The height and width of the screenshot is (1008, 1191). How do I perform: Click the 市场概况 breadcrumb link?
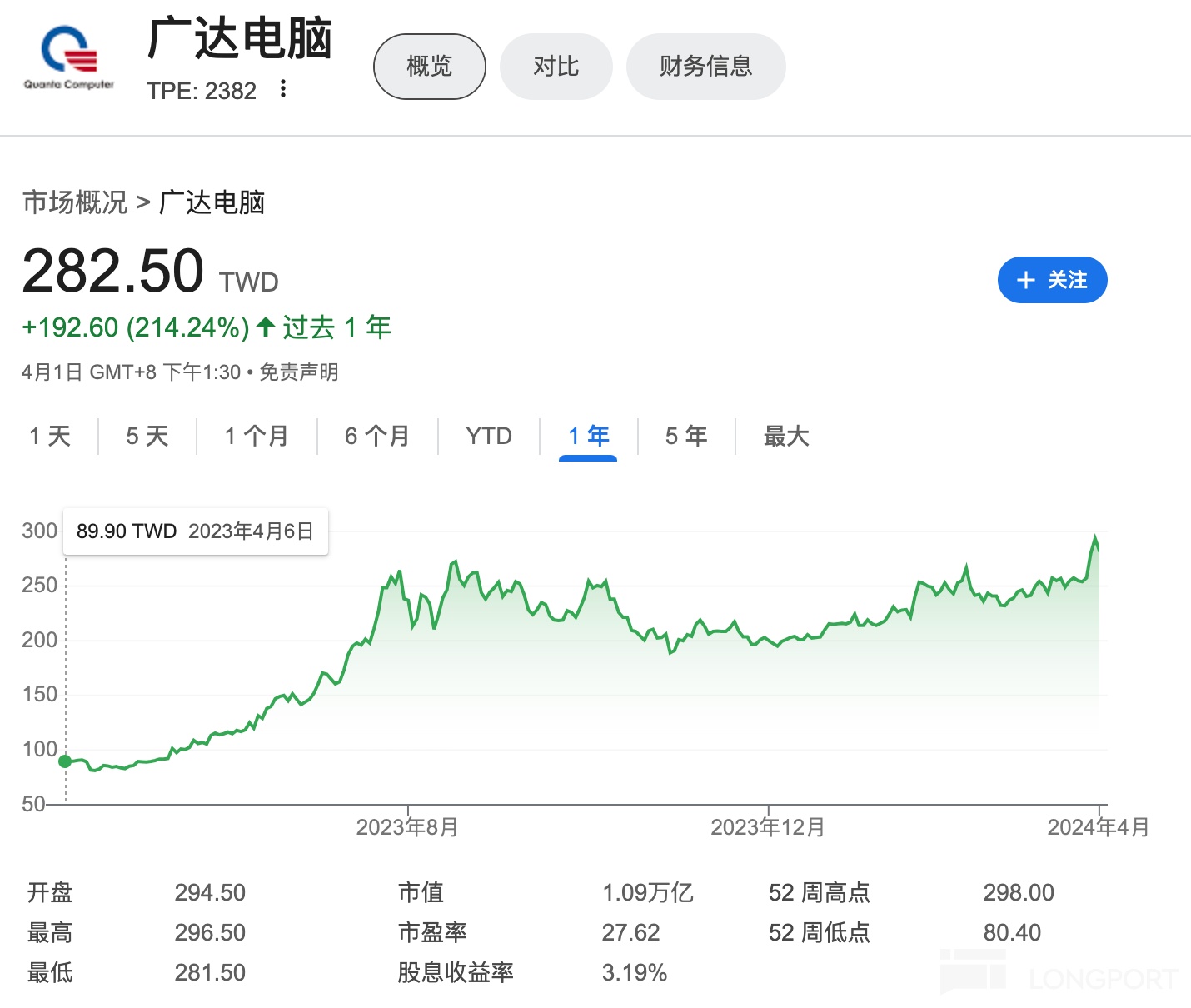point(75,202)
